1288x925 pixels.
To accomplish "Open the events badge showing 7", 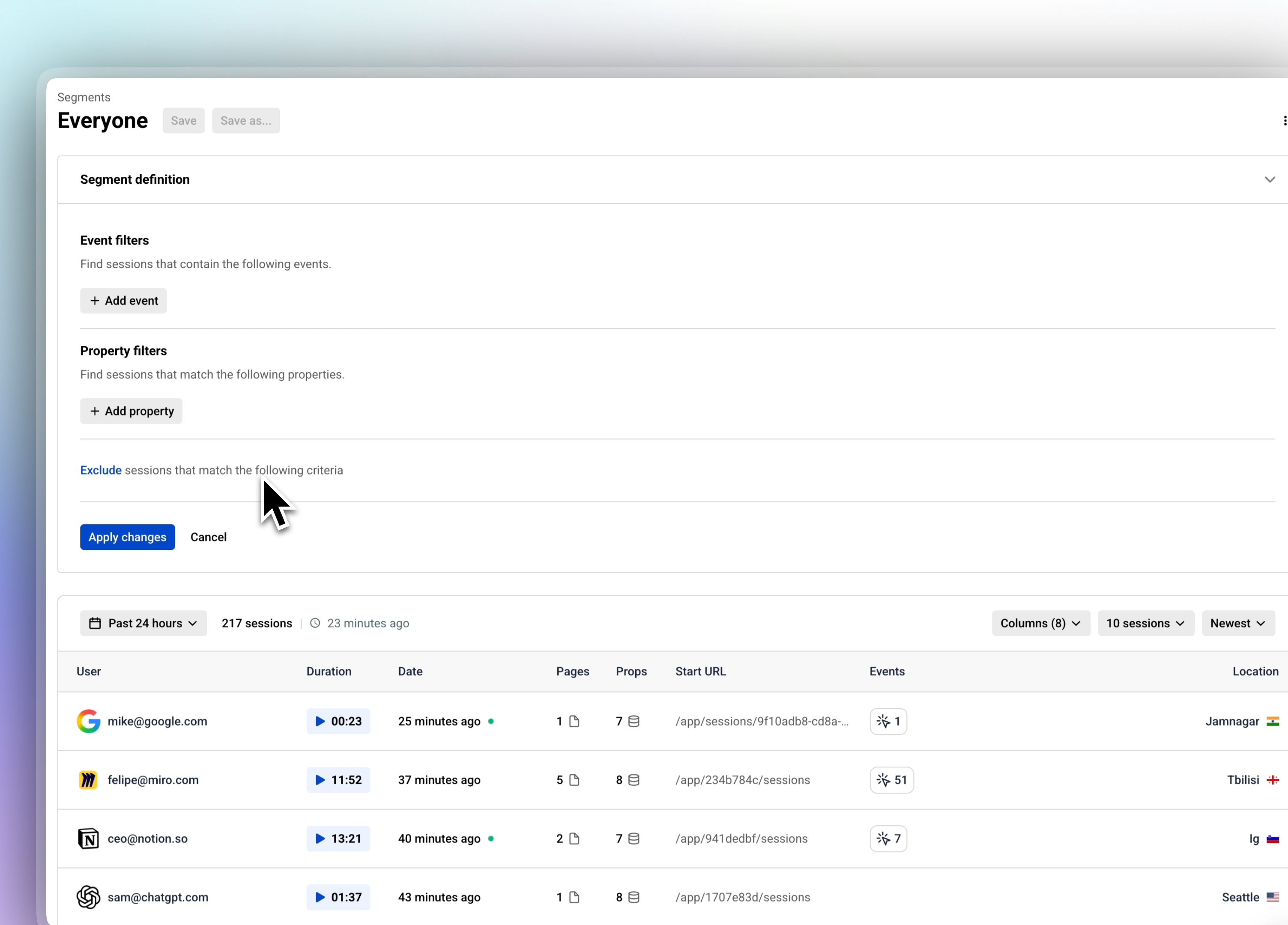I will [x=888, y=838].
